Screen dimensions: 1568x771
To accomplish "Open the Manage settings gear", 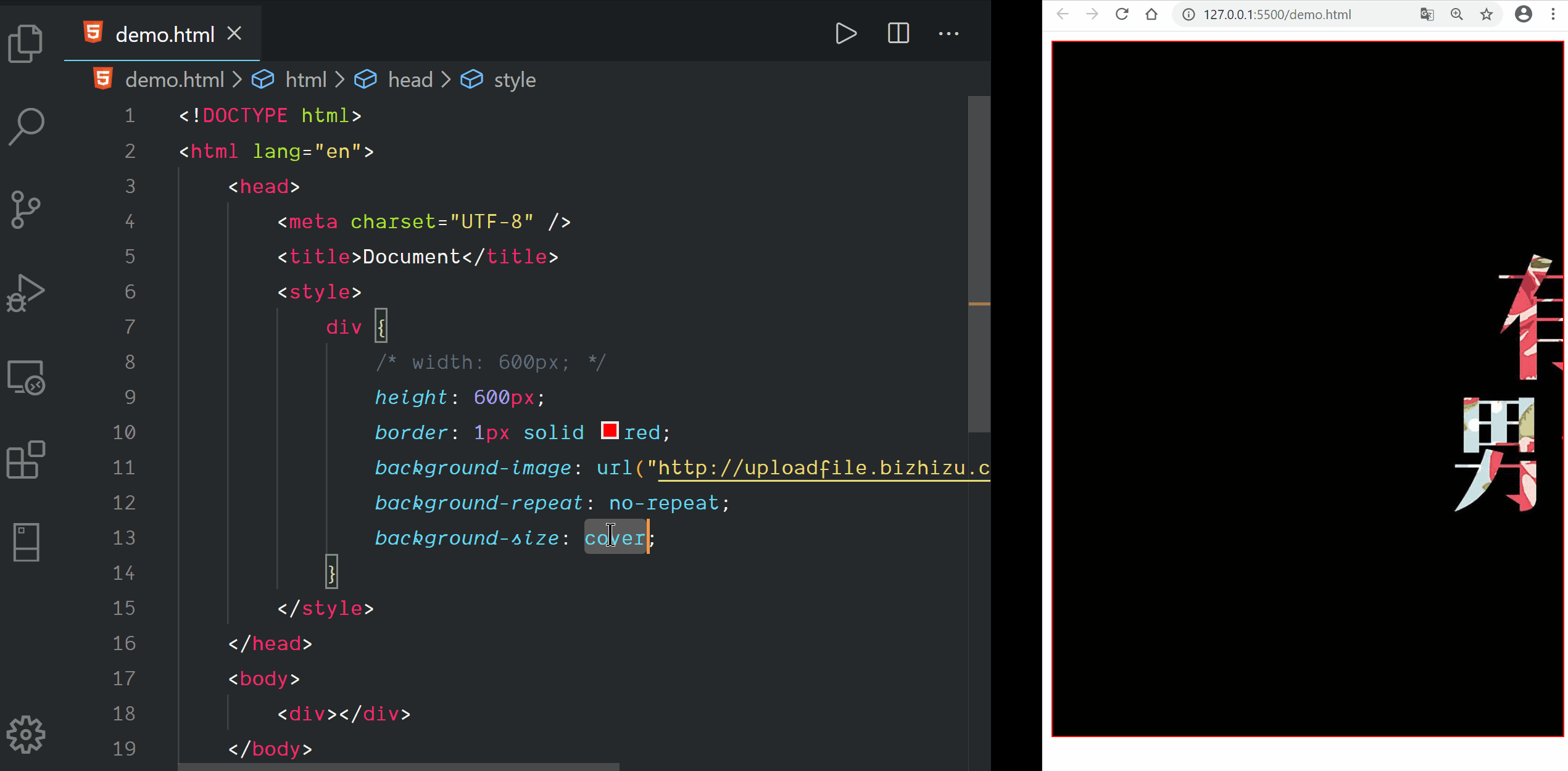I will [25, 734].
